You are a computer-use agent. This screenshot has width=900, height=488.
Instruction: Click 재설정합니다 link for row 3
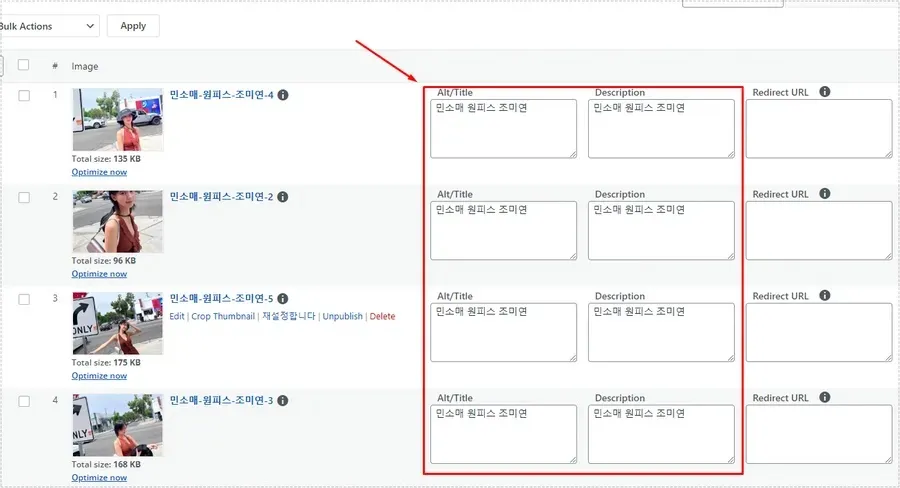[289, 316]
